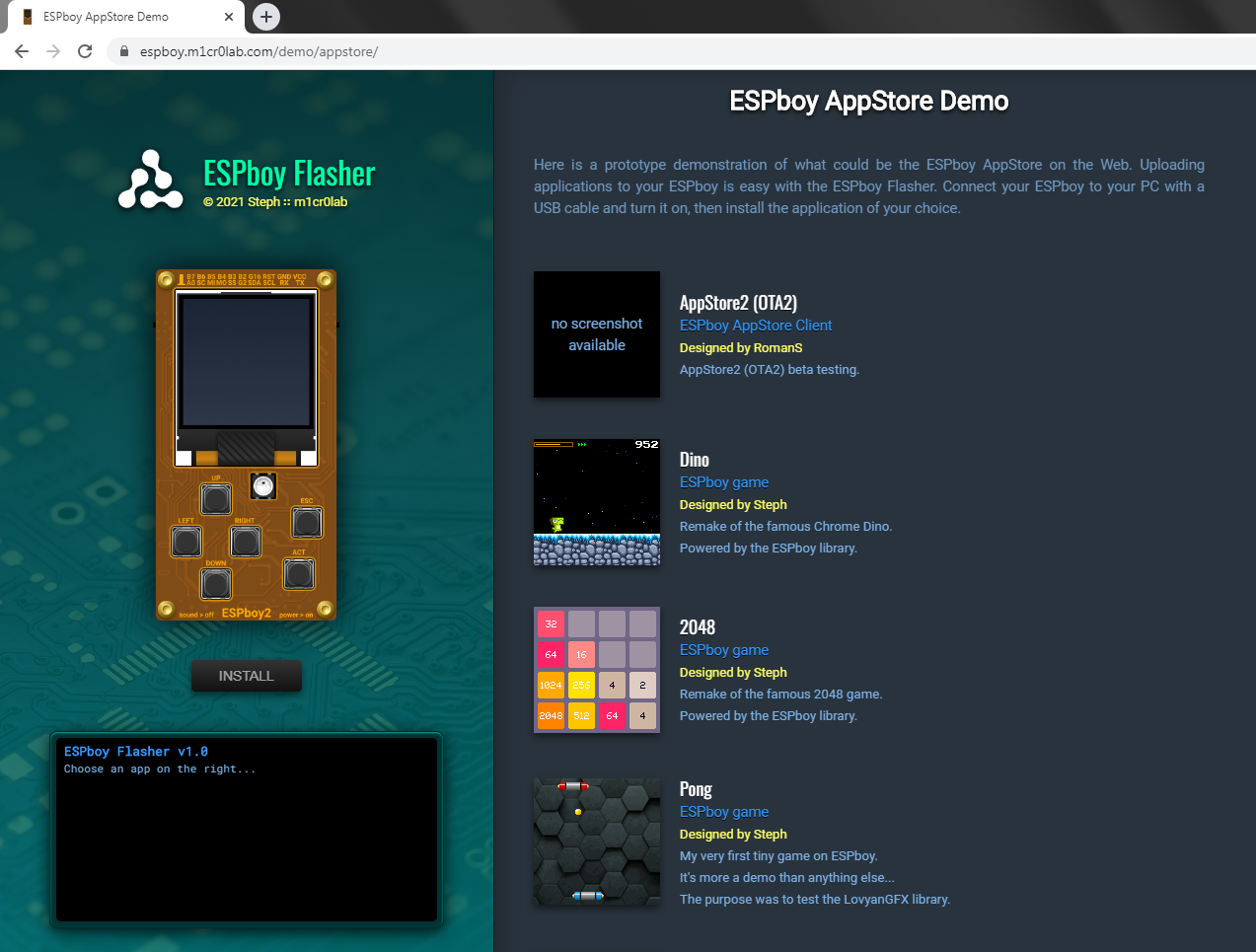The height and width of the screenshot is (952, 1256).
Task: Click the ESPboy Flasher heading text
Action: (289, 174)
